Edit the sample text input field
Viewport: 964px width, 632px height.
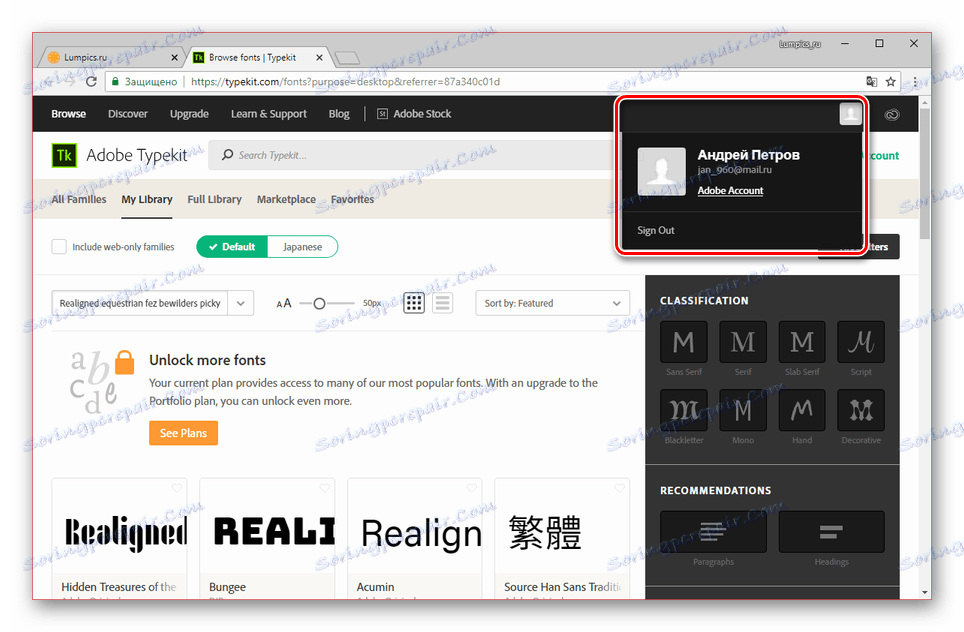click(140, 303)
